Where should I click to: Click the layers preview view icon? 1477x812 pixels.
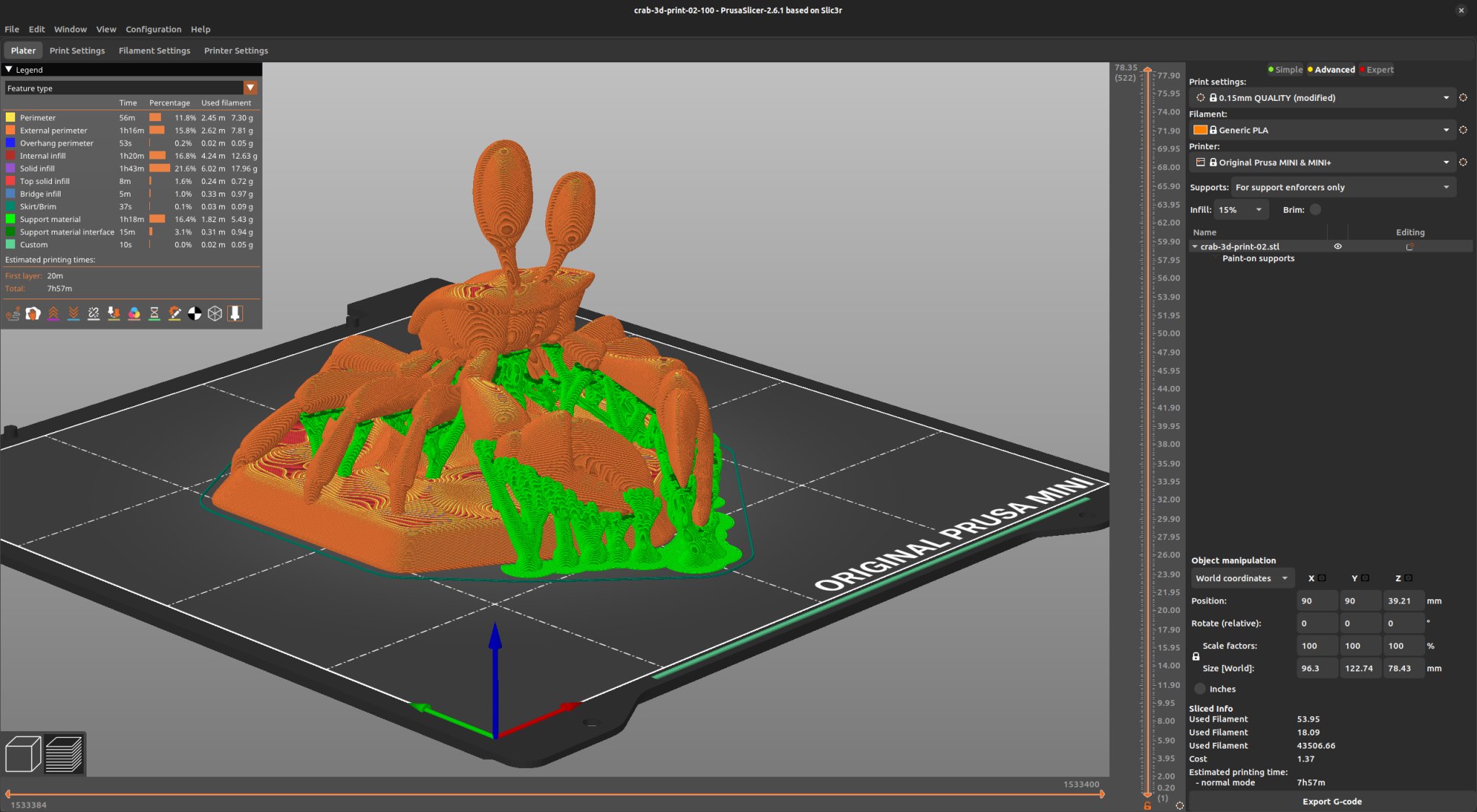click(64, 754)
